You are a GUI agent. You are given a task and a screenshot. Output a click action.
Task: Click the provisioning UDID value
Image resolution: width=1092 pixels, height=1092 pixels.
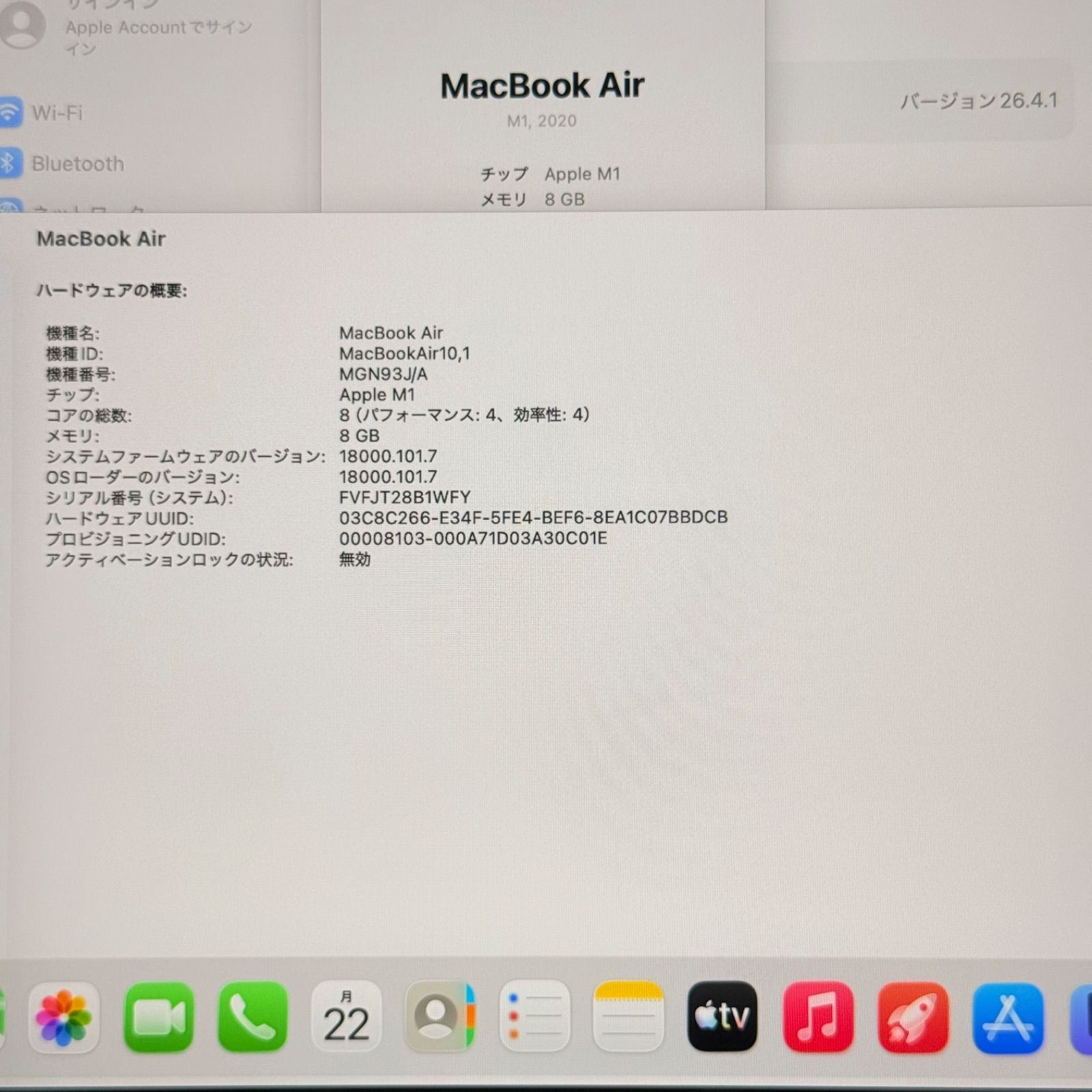[x=473, y=538]
